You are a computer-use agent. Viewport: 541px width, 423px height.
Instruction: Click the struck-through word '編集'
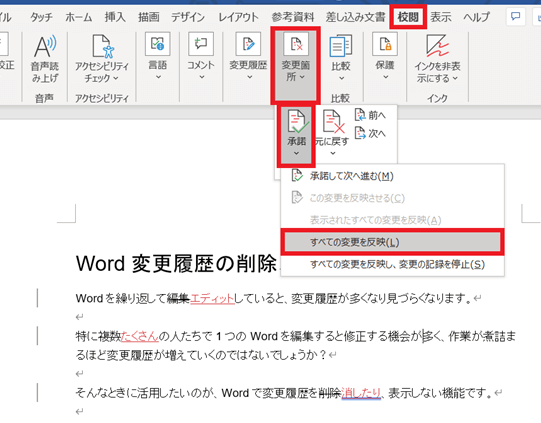[x=178, y=298]
